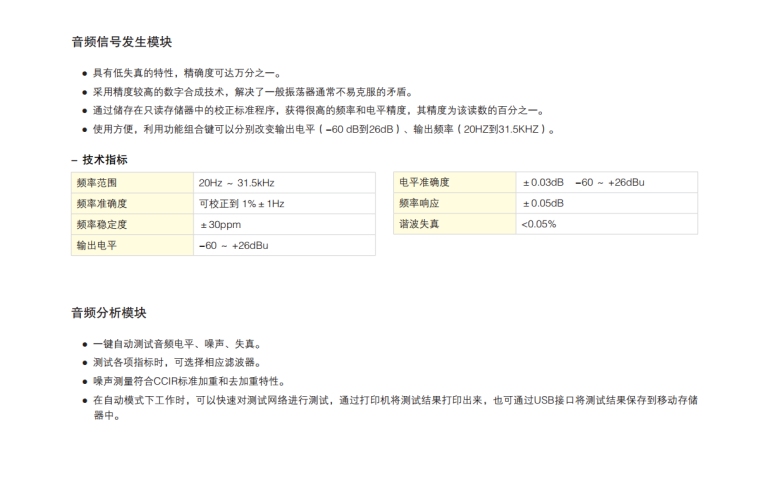Select the 频率准确度 label cell
Screen dimensions: 760x480
132,204
